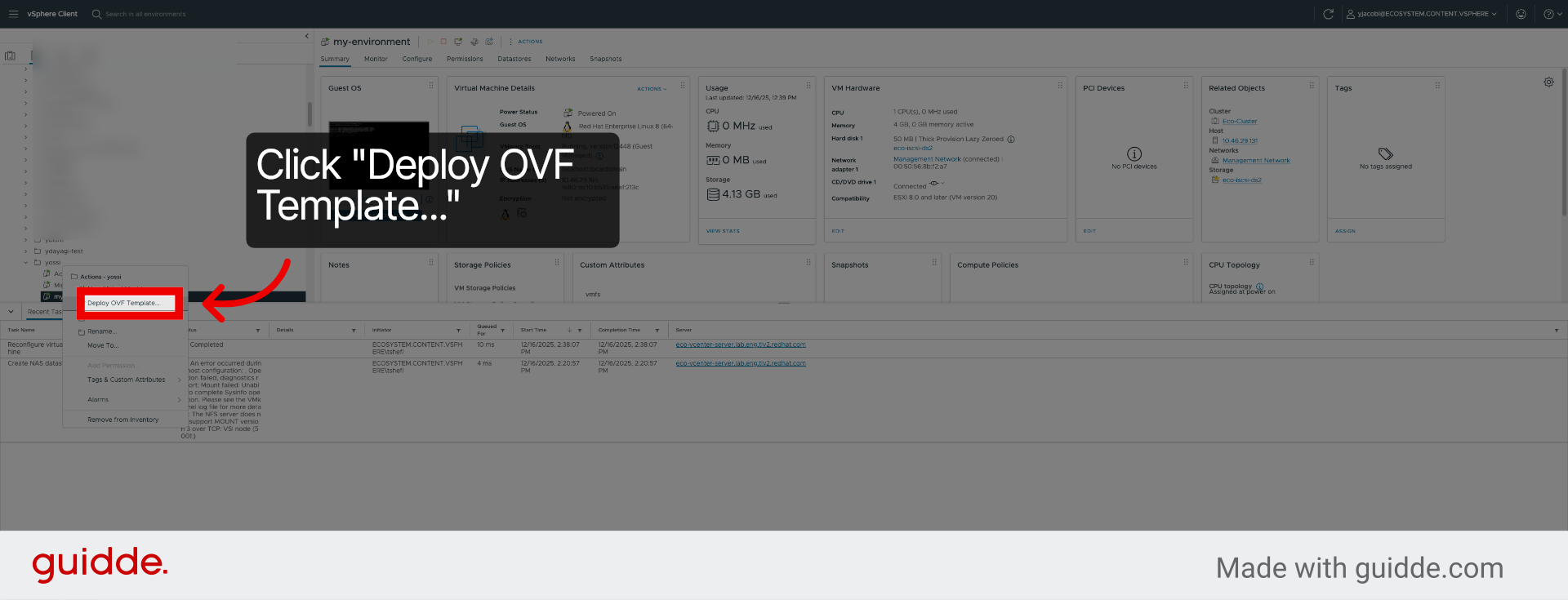Click the Edit Settings toolbar icon
This screenshot has width=1568, height=600.
[x=474, y=42]
